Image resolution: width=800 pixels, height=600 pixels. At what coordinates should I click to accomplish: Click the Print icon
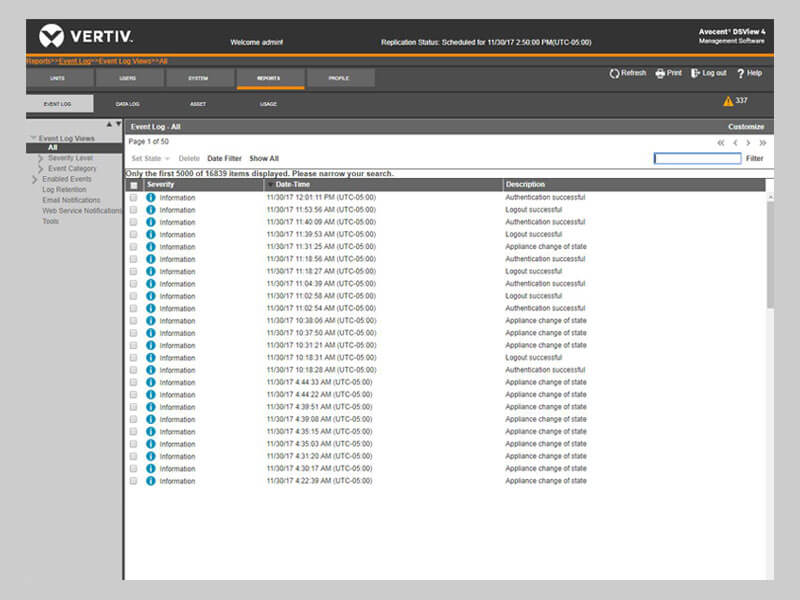click(x=660, y=73)
